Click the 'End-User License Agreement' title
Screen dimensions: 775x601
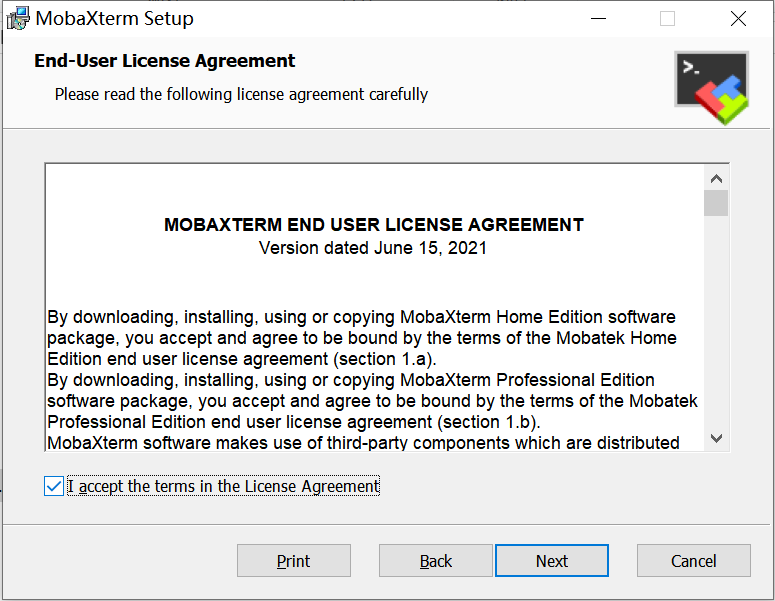point(165,61)
